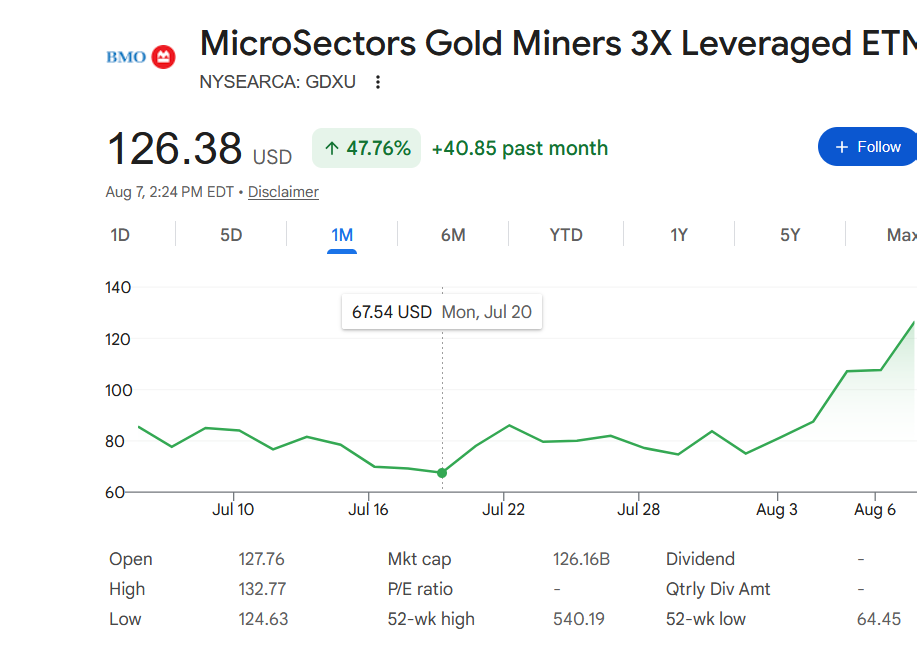Click the MicroSectors Gold Miners title

[x=558, y=44]
